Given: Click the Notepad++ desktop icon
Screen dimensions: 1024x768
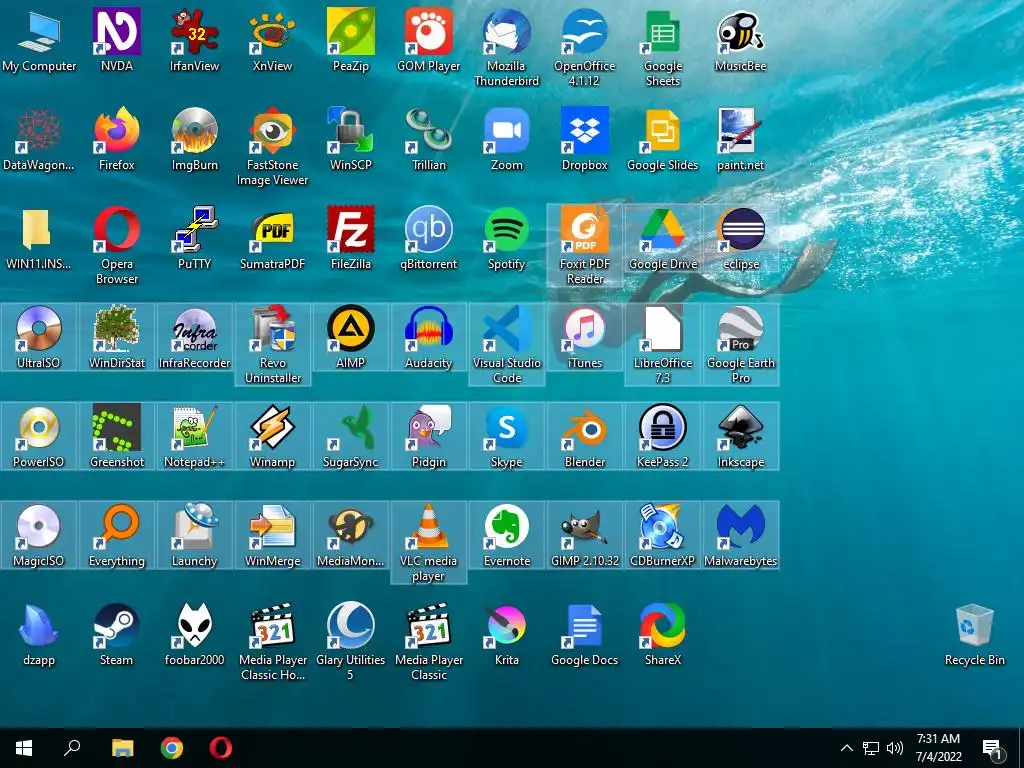Looking at the screenshot, I should tap(195, 436).
